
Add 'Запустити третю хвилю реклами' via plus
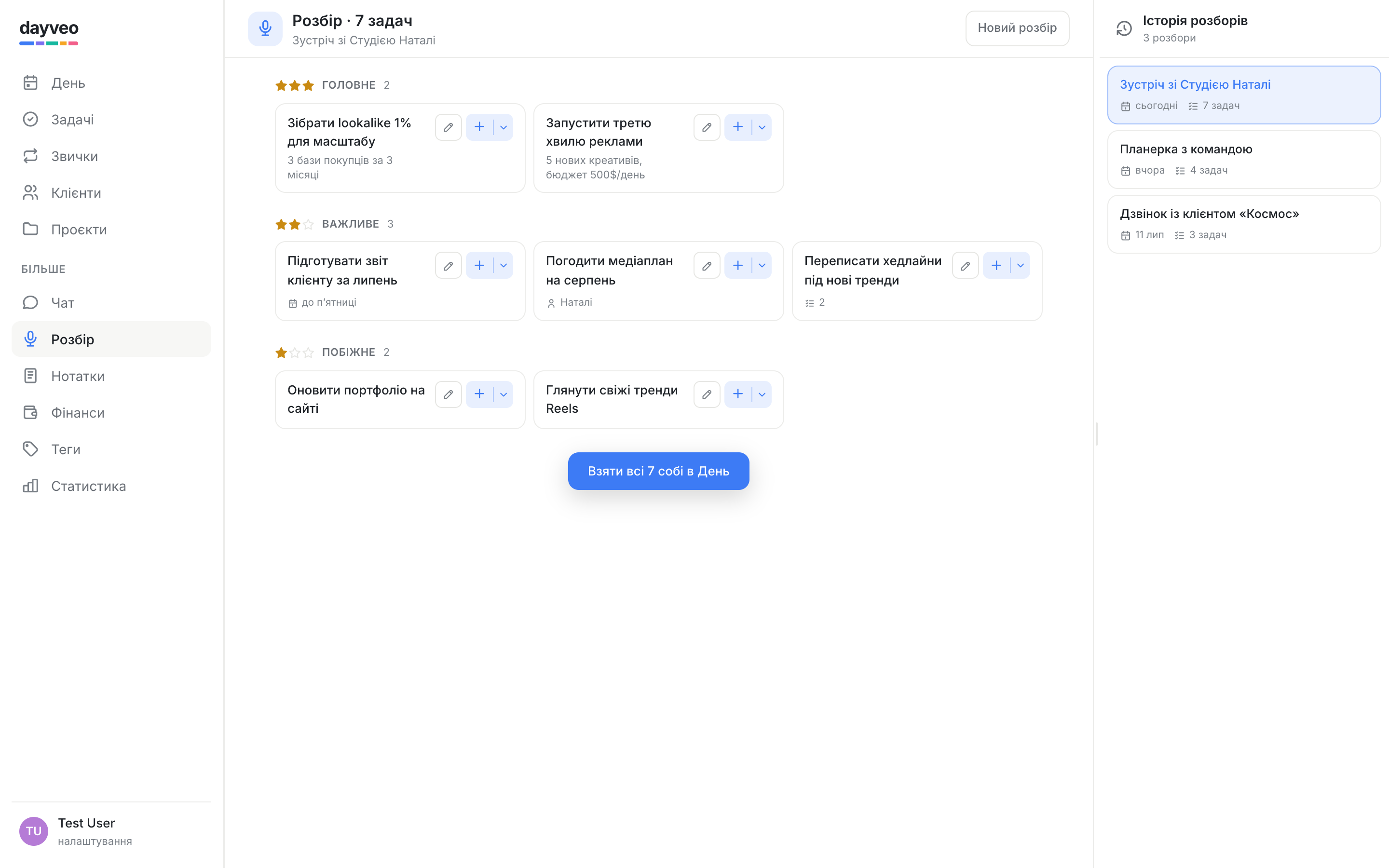(x=737, y=127)
